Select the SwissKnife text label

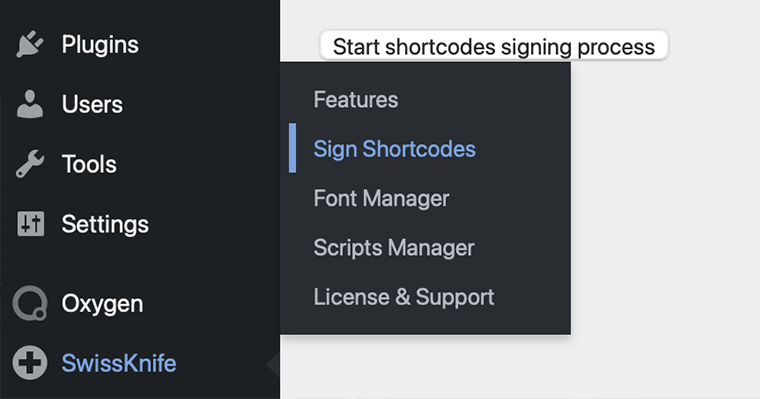[119, 363]
